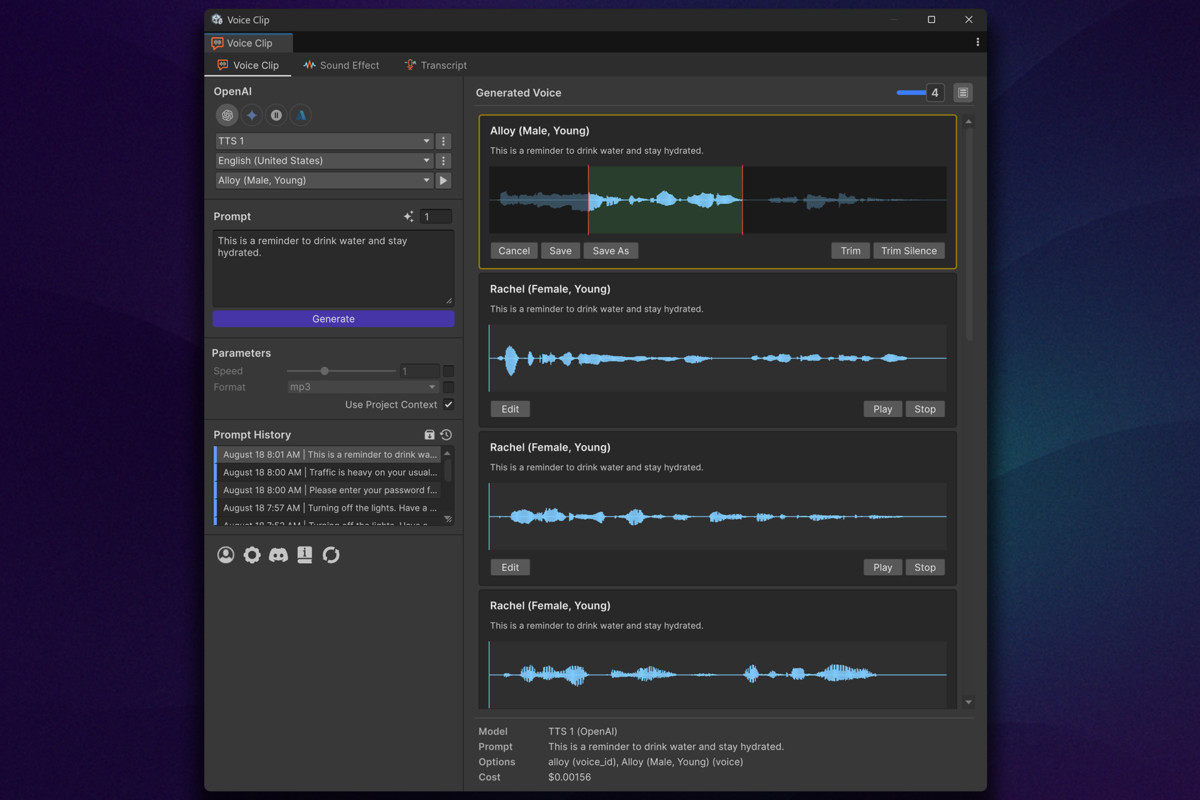Click the archive icon in Prompt History
Viewport: 1200px width, 800px height.
click(x=429, y=435)
